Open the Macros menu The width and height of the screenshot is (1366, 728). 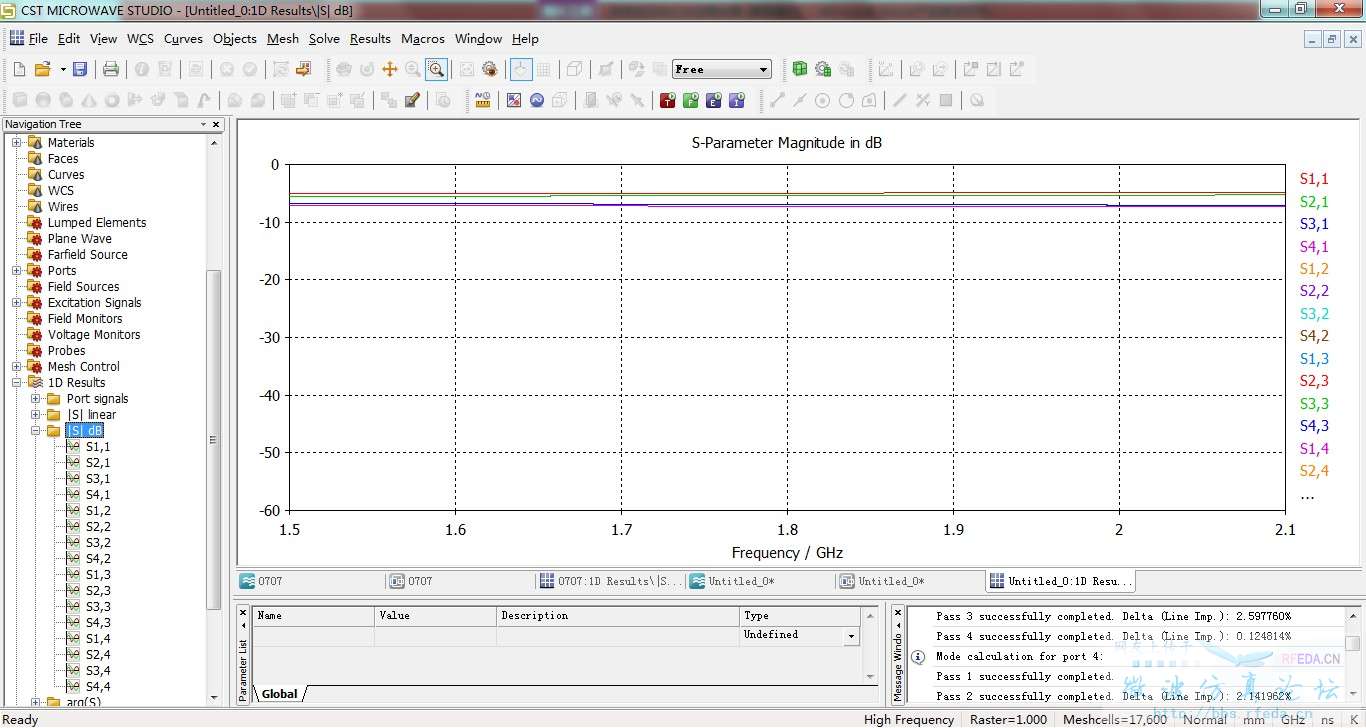click(x=423, y=39)
